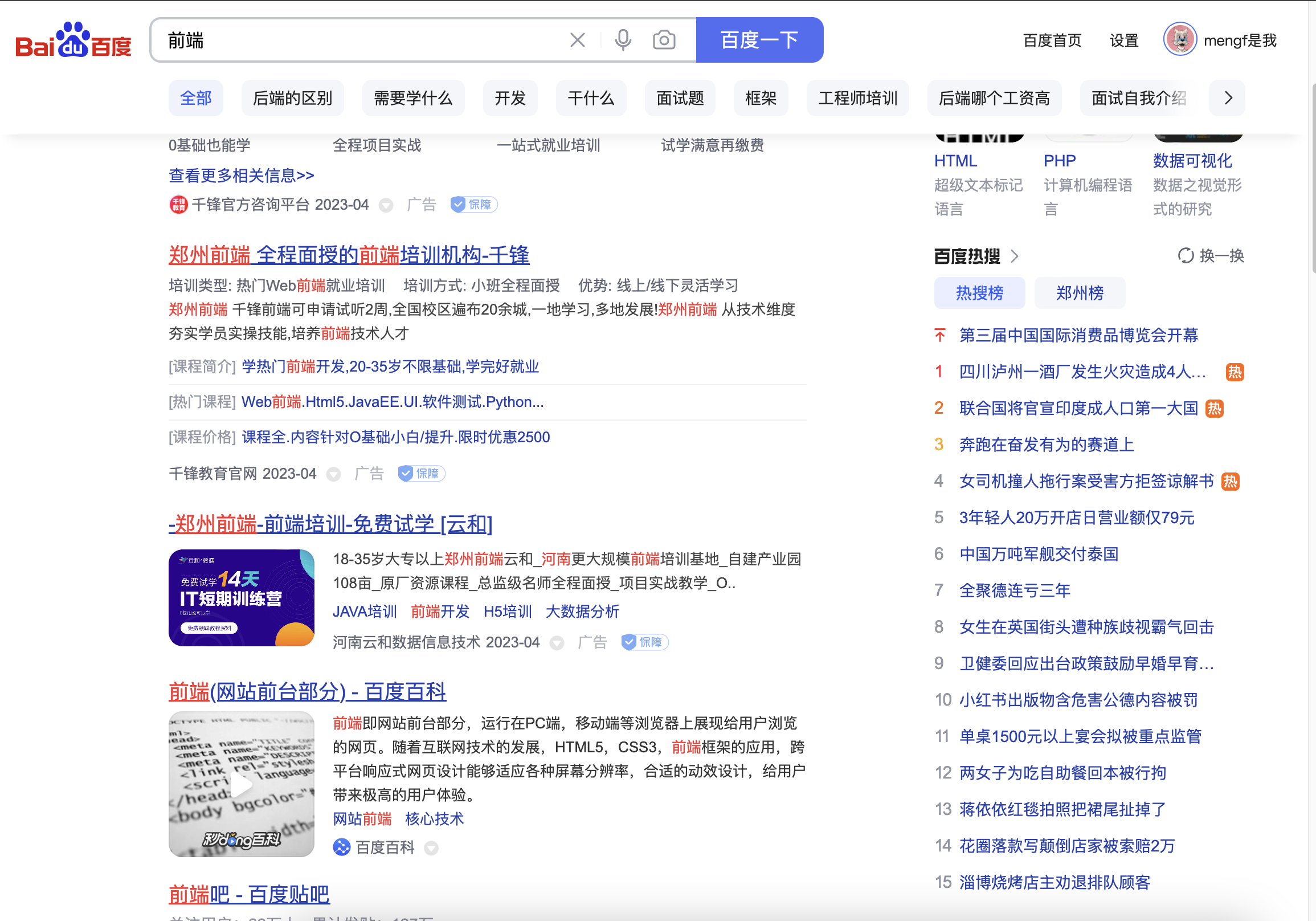The height and width of the screenshot is (921, 1316).
Task: Expand dropdown next to 千锋官方咨询平台 2023-04
Action: pyautogui.click(x=386, y=205)
